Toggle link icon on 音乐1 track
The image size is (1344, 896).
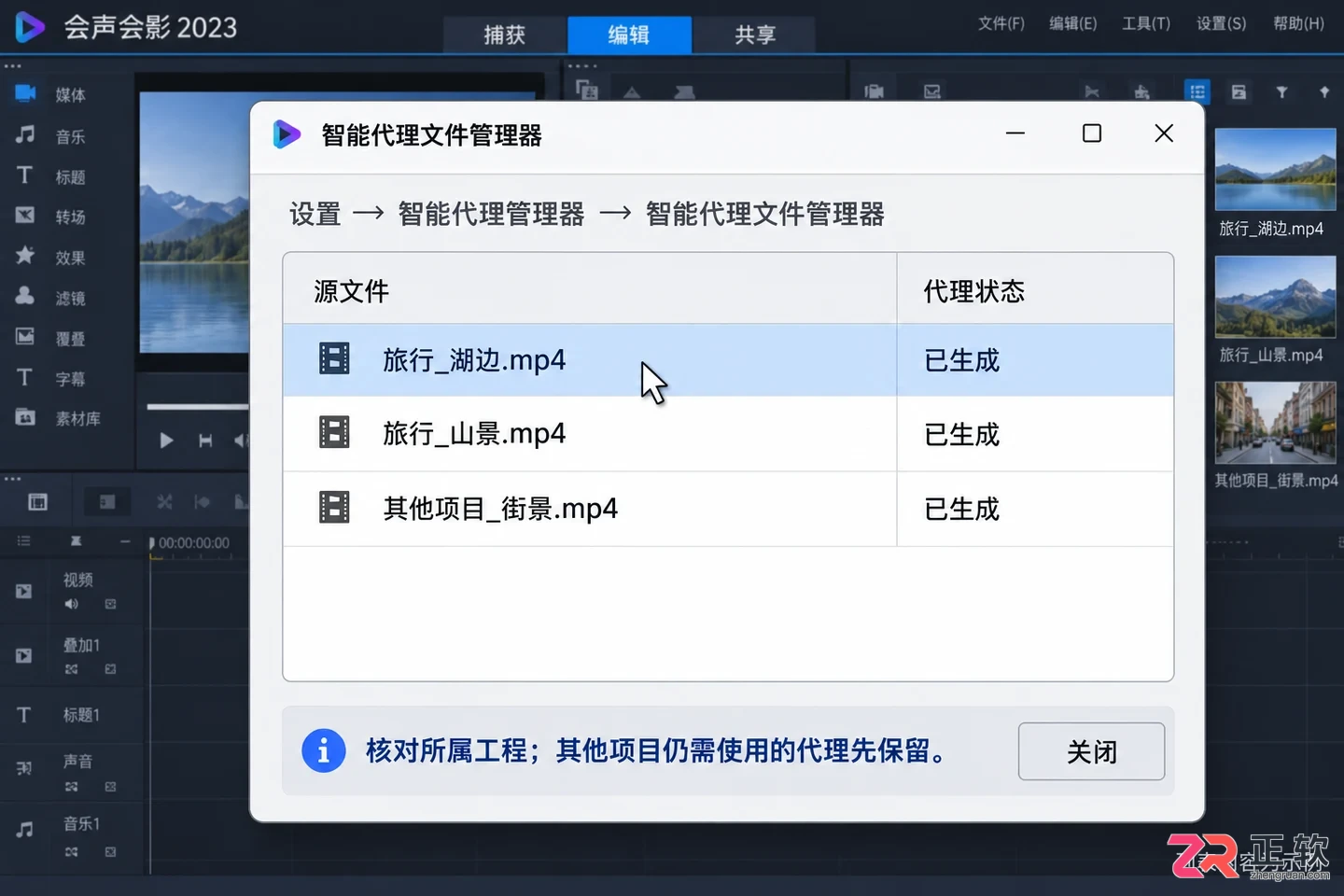pyautogui.click(x=72, y=851)
